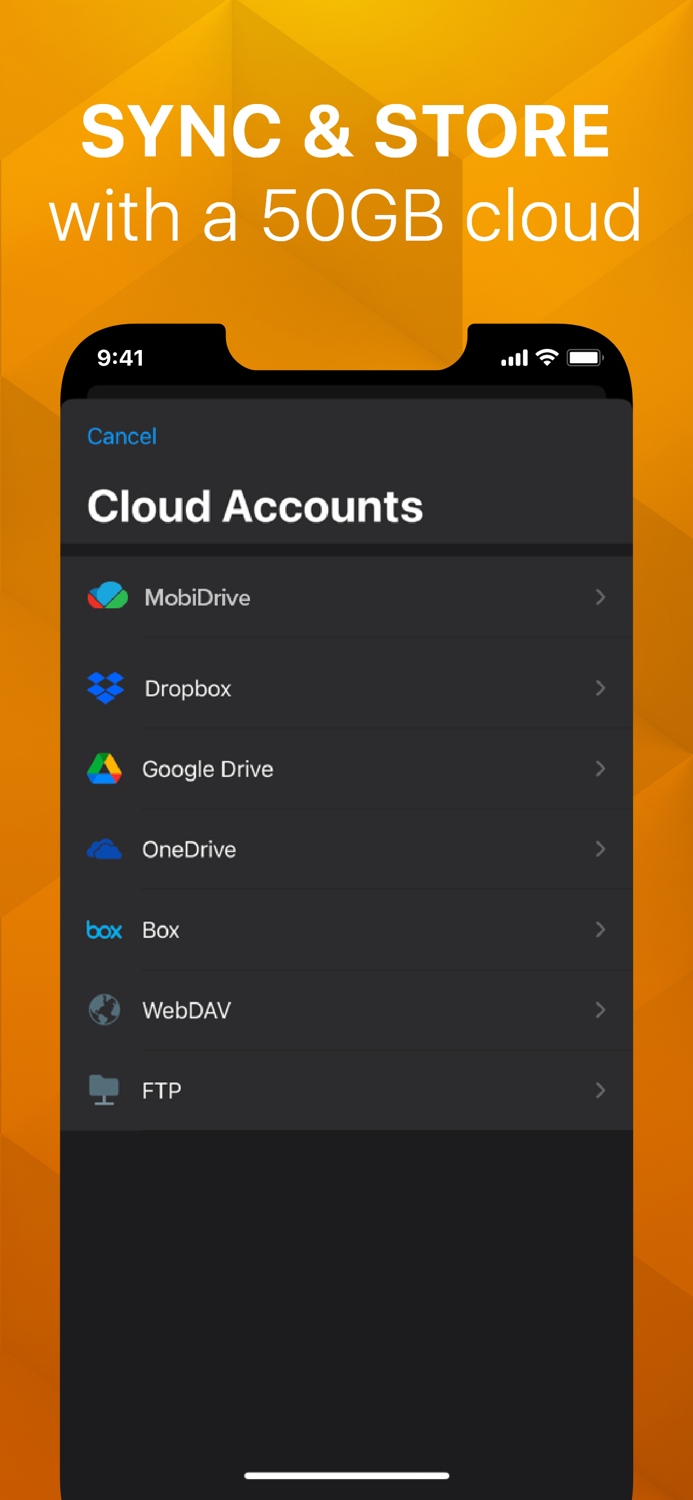This screenshot has width=693, height=1500.
Task: Select the WebDAV label
Action: [x=187, y=1010]
